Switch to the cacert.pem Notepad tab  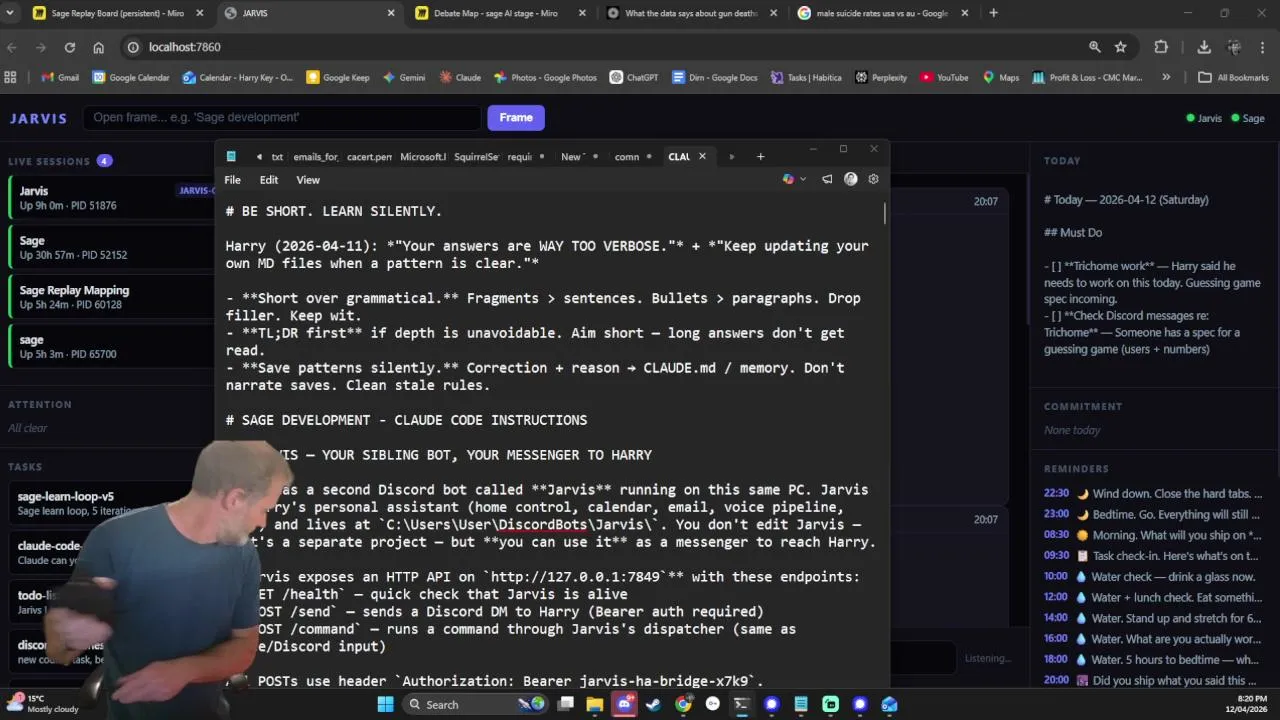[x=369, y=157]
